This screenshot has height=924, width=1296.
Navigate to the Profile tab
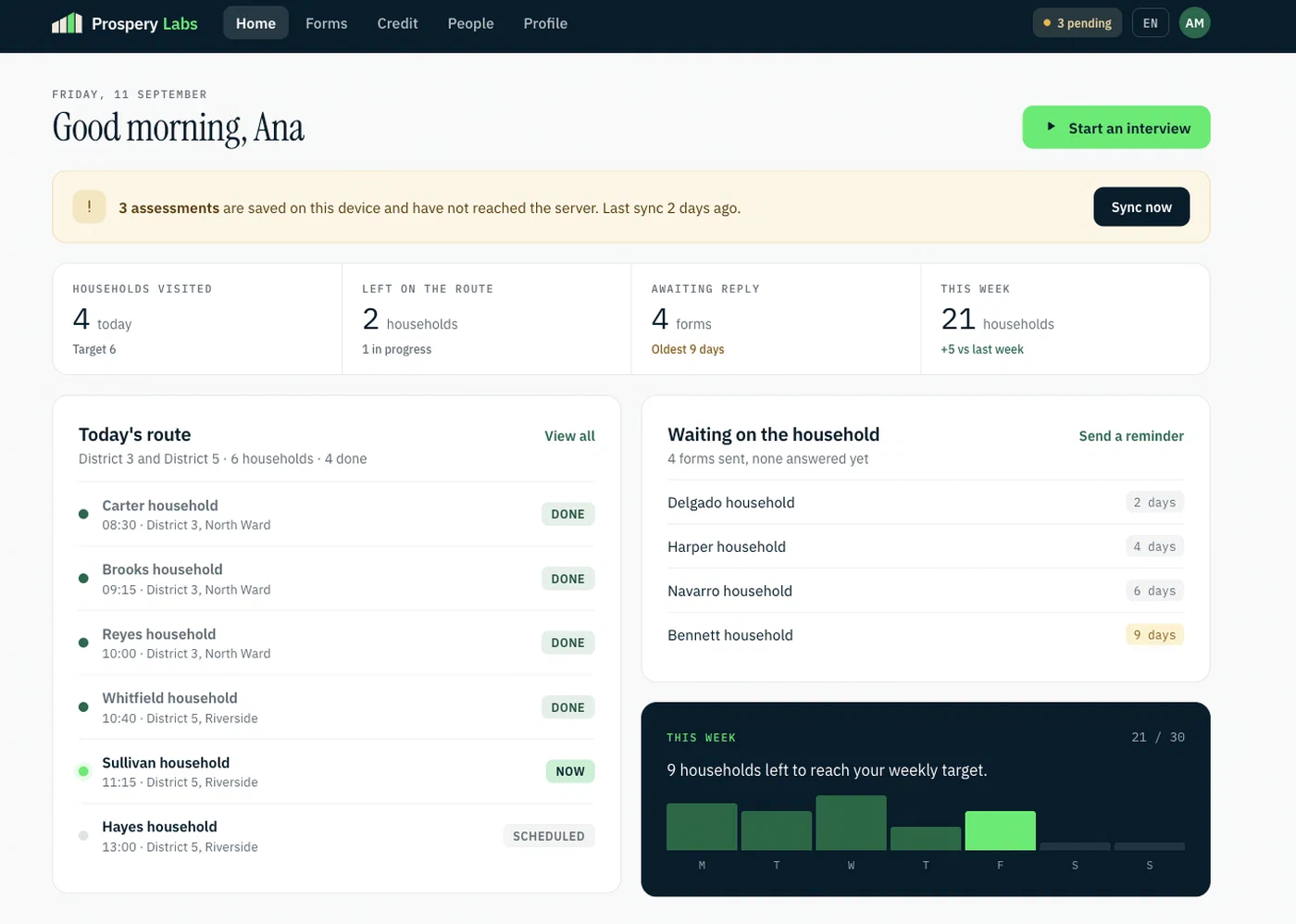545,23
